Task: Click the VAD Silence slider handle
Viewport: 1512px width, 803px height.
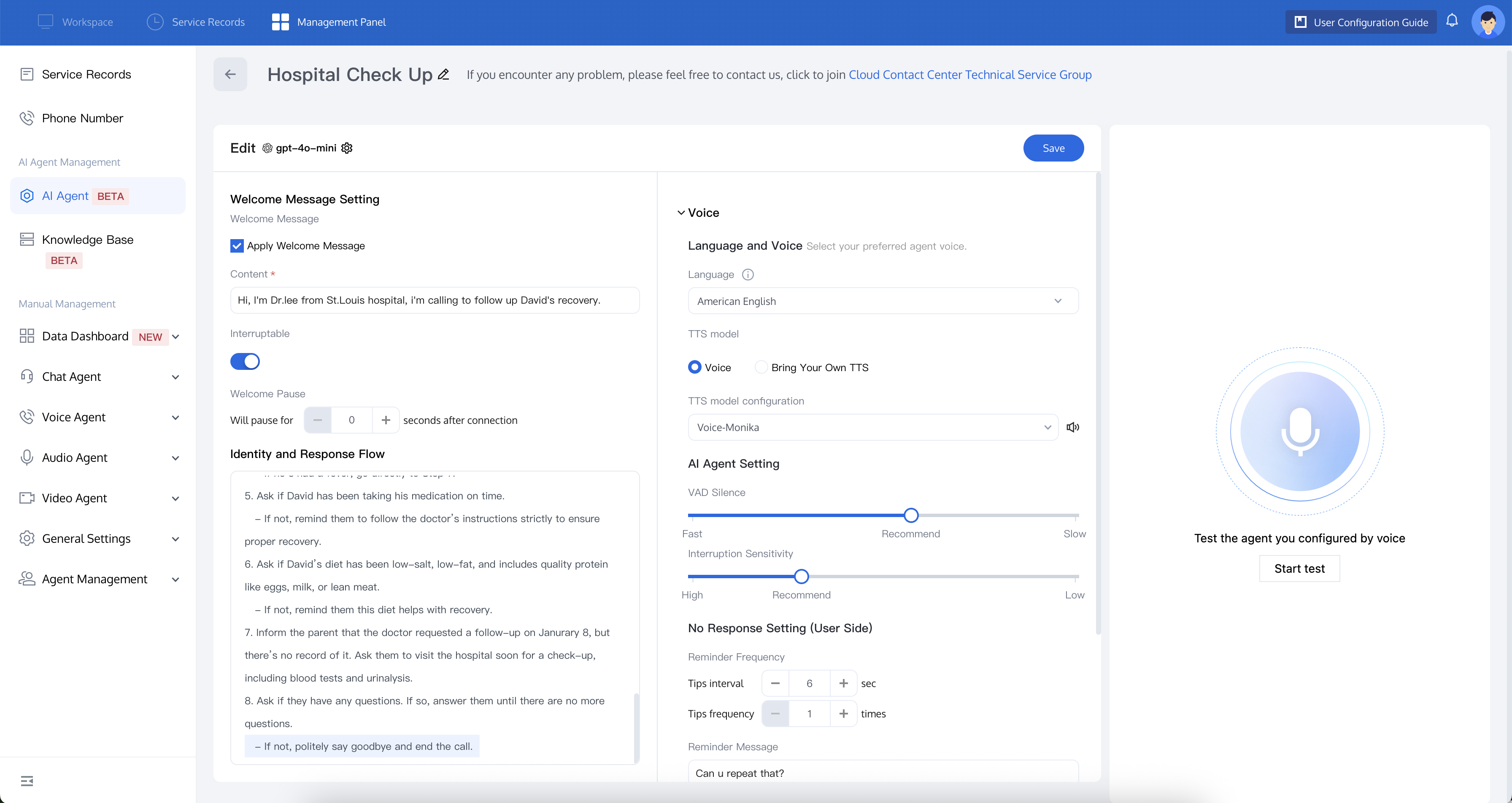Action: [x=910, y=515]
